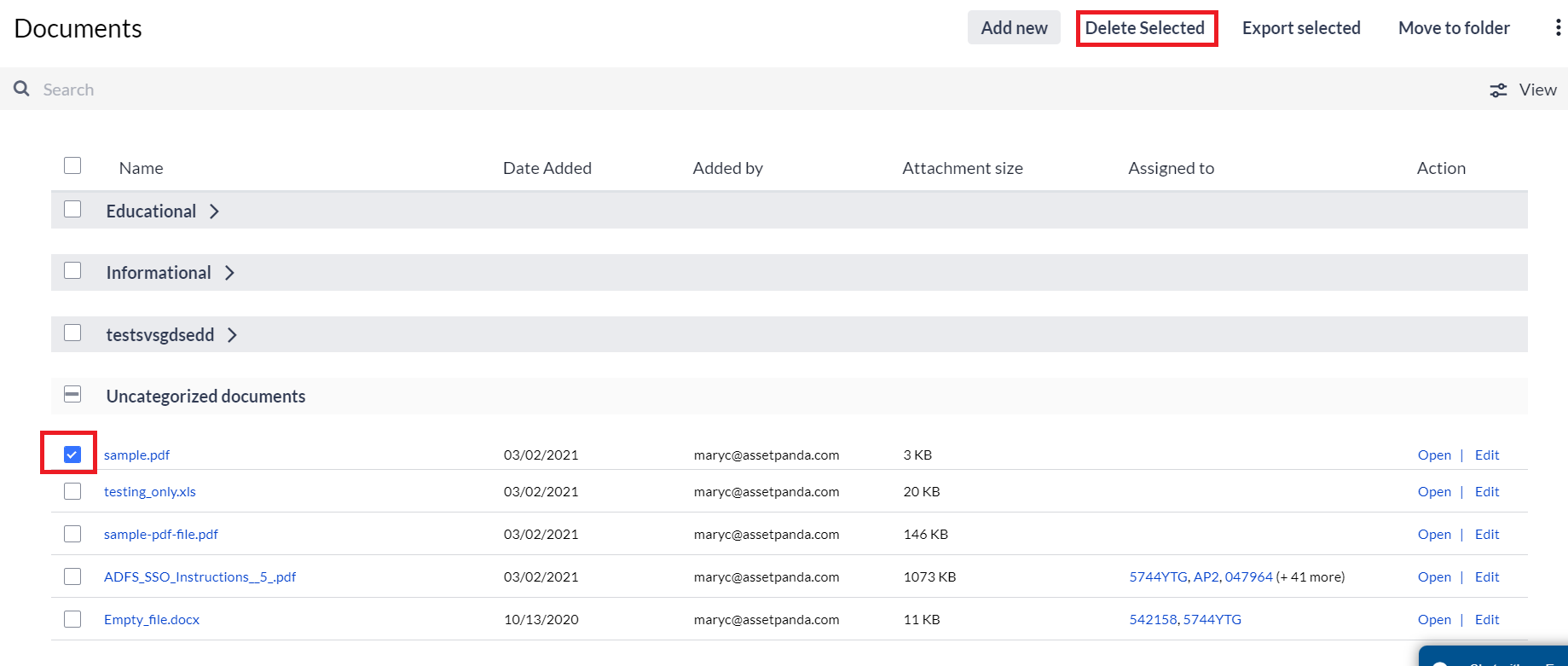Check the ADFS_SSO_Instructions__5_.pdf checkbox
This screenshot has height=666, width=1568.
72,576
